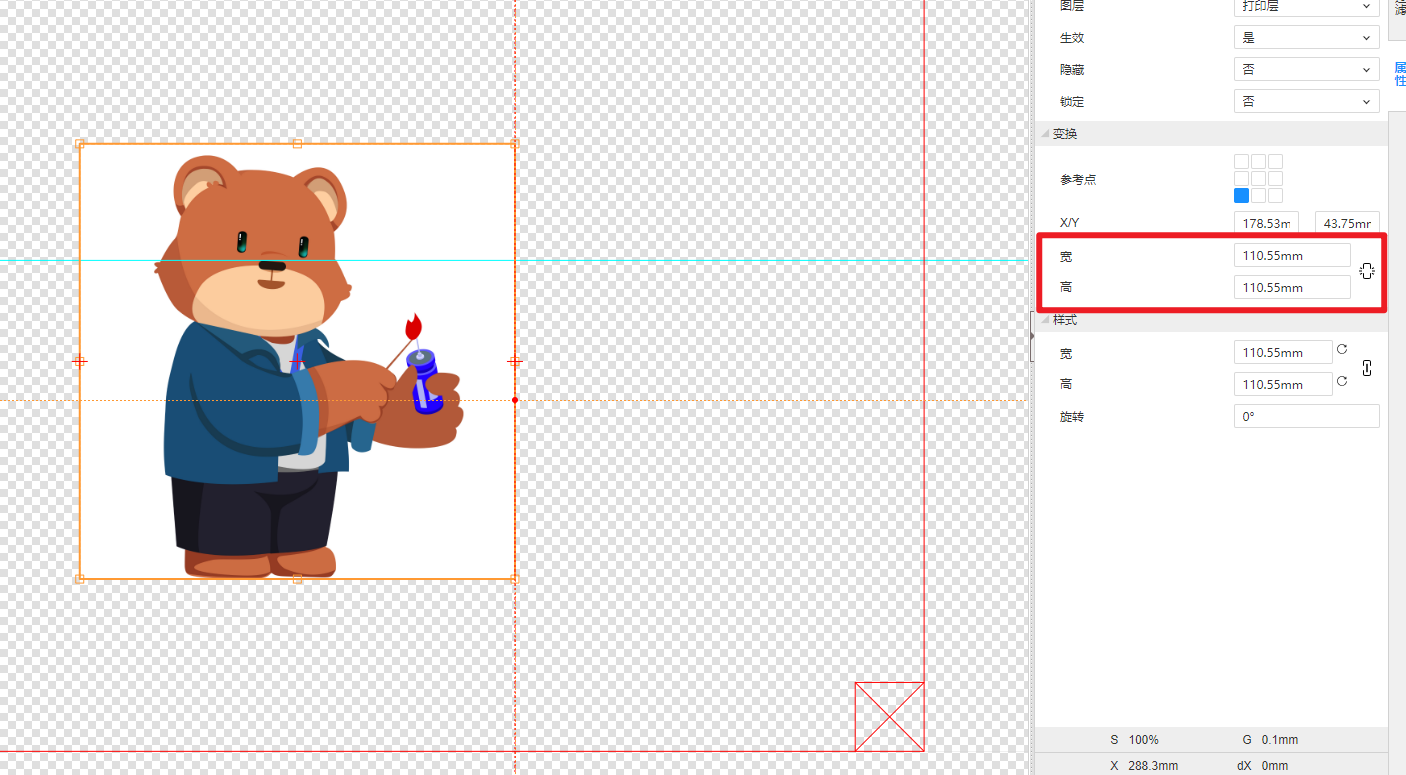Click the X/Y label

pos(1070,223)
